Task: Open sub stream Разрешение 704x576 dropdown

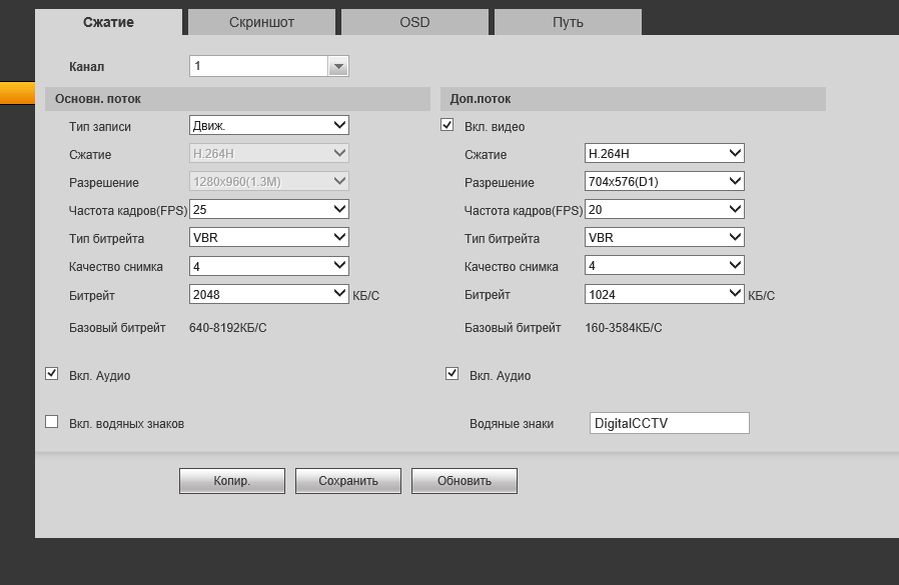Action: pyautogui.click(x=665, y=181)
